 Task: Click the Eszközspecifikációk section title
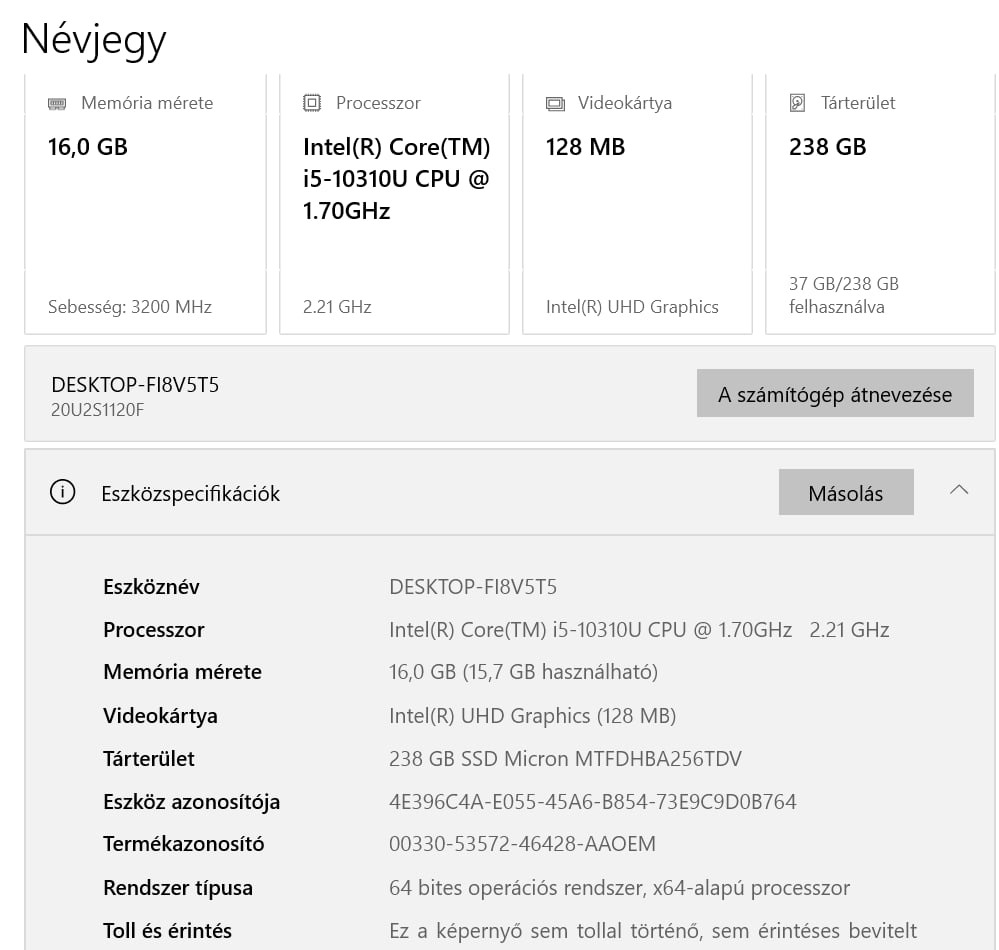coord(190,493)
